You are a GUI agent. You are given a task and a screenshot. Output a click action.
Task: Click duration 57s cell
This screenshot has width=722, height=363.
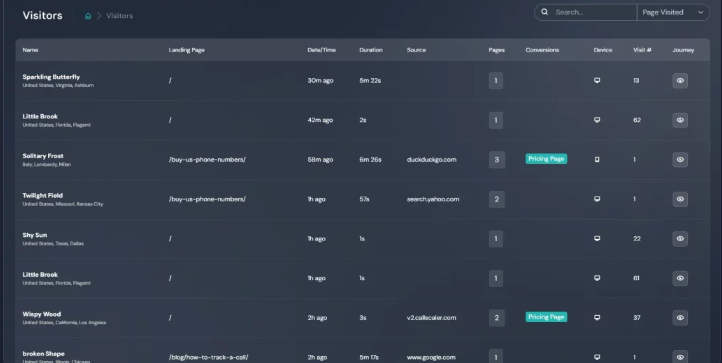364,199
